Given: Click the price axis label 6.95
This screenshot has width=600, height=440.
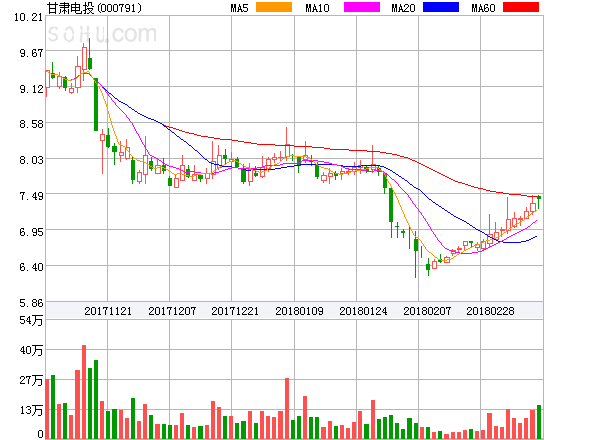Looking at the screenshot, I should 31,232.
